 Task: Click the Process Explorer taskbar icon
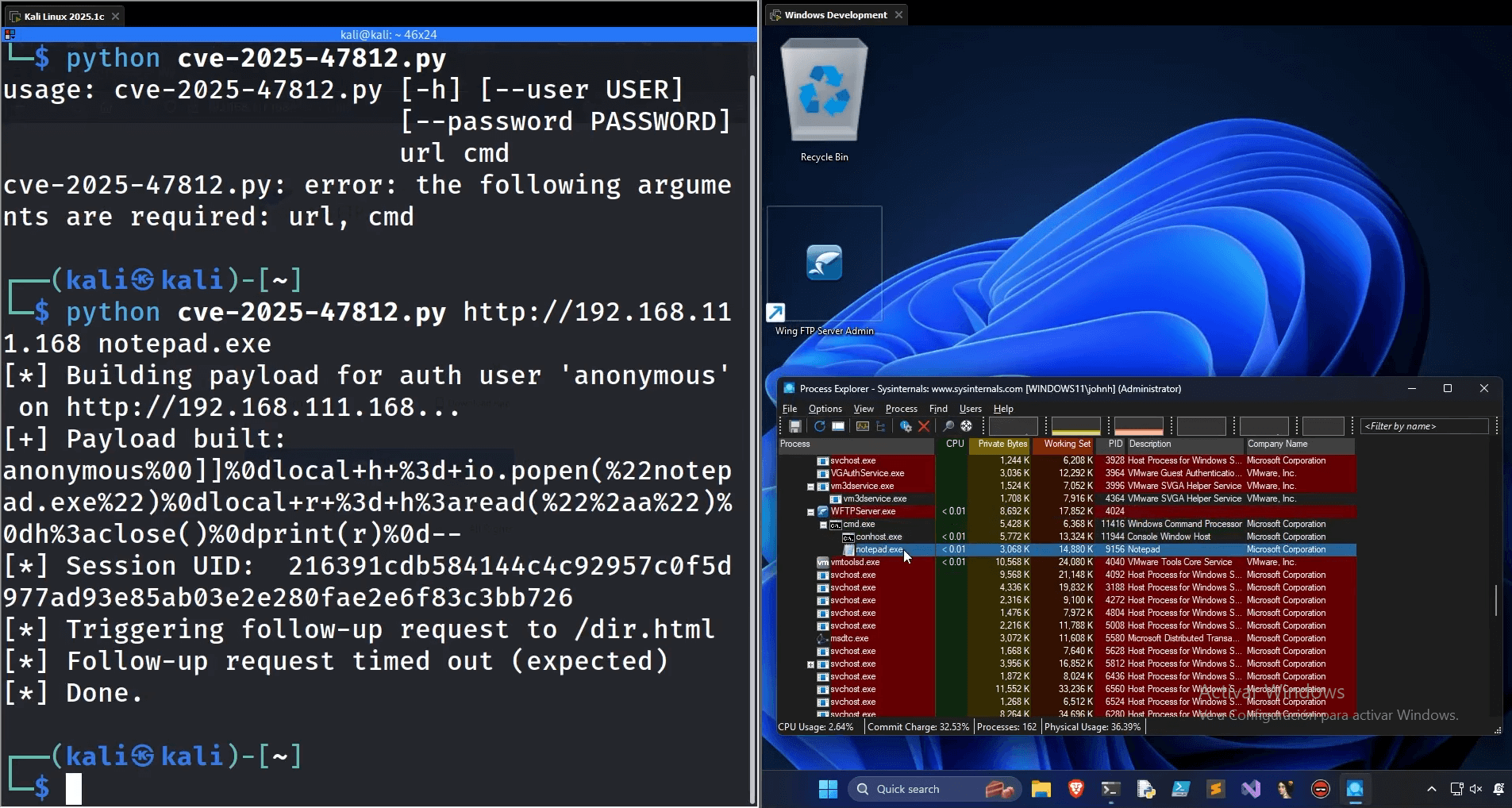point(1355,789)
